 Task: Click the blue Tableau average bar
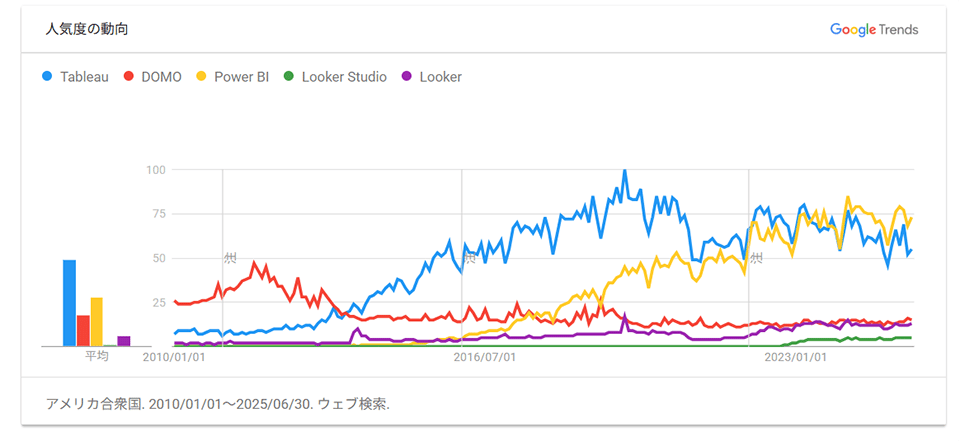[x=69, y=303]
